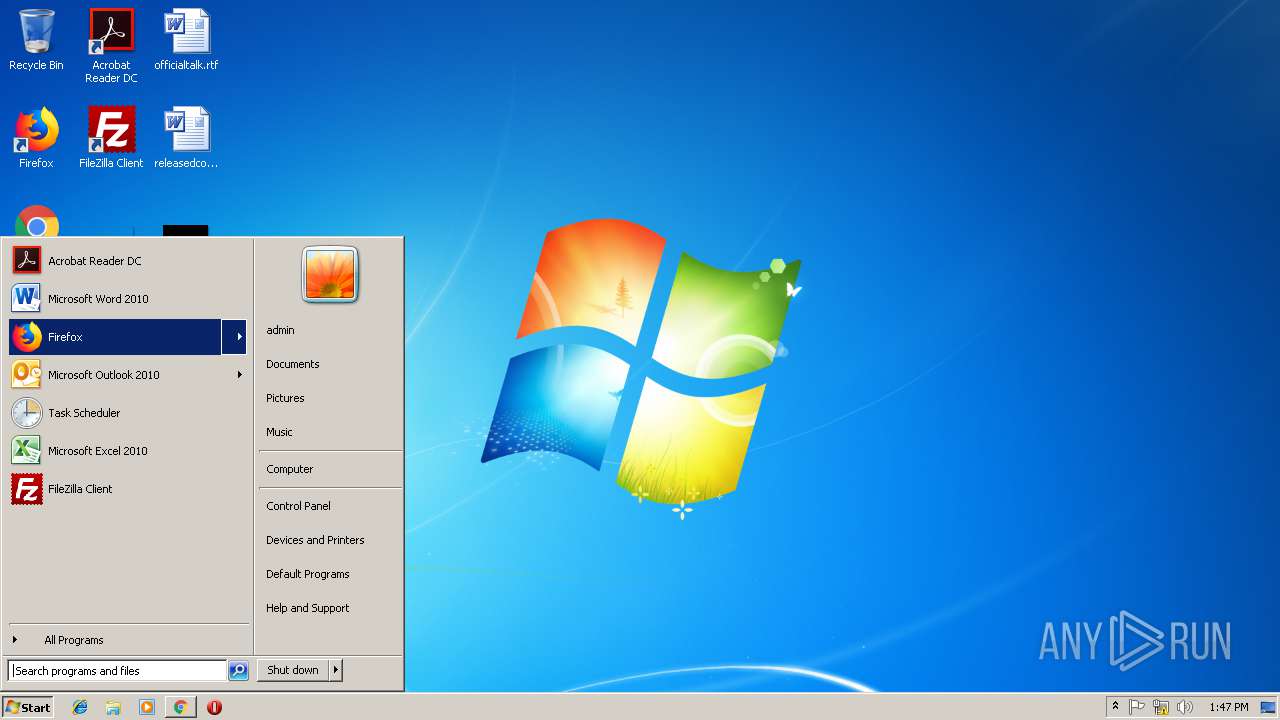The image size is (1280, 720).
Task: Launch Microsoft Excel 2010 from Start menu
Action: pos(128,451)
